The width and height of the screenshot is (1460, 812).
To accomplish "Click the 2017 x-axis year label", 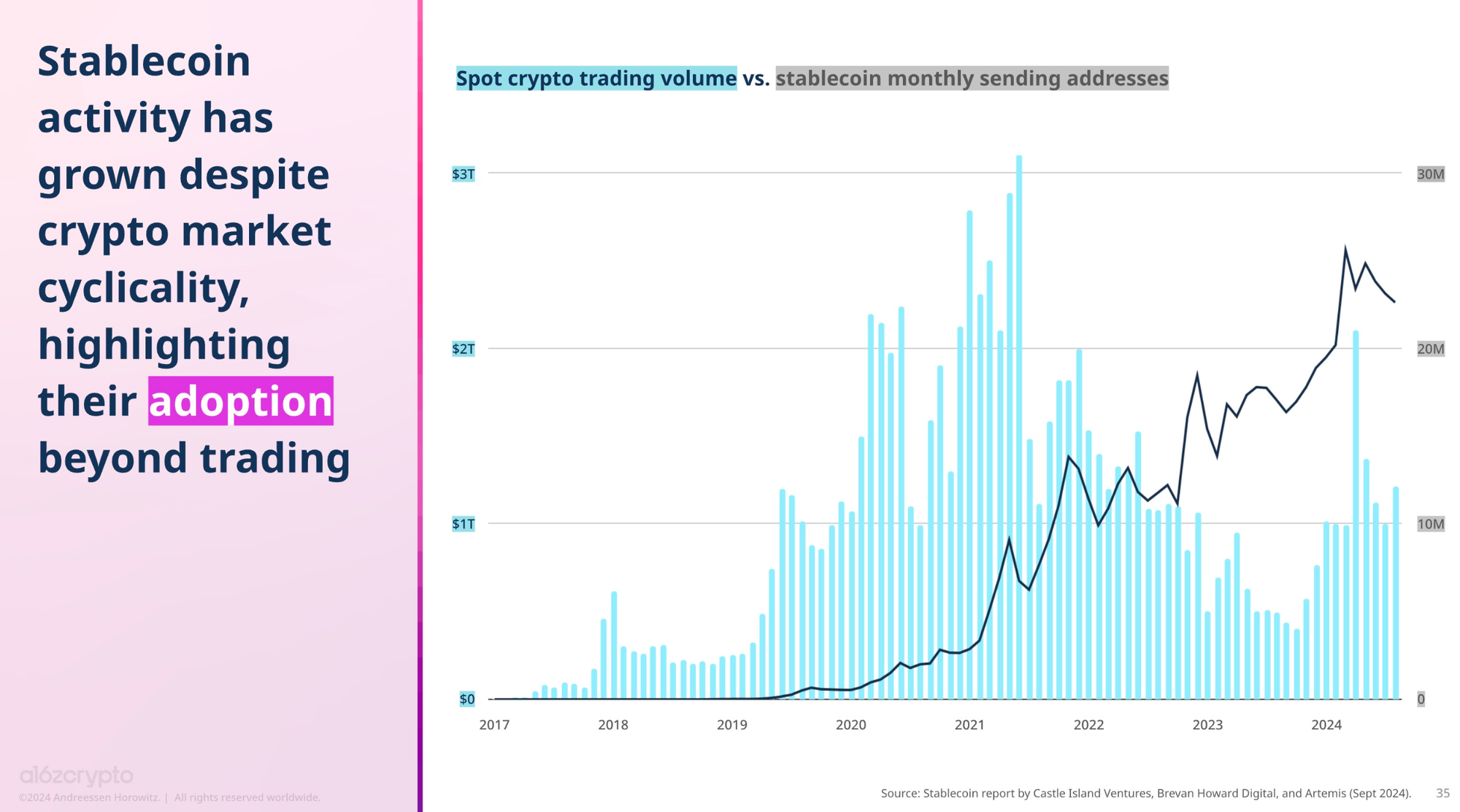I will coord(494,724).
